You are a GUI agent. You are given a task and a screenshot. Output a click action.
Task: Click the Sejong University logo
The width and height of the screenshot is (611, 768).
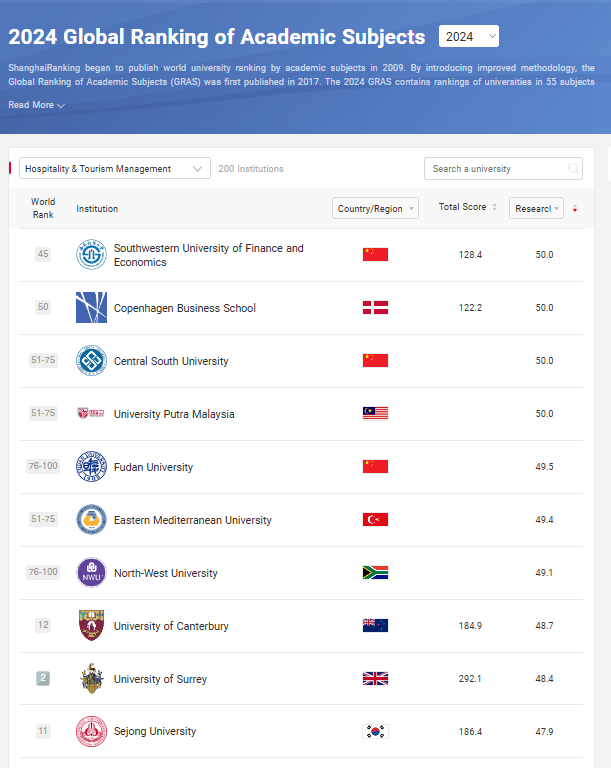tap(91, 732)
